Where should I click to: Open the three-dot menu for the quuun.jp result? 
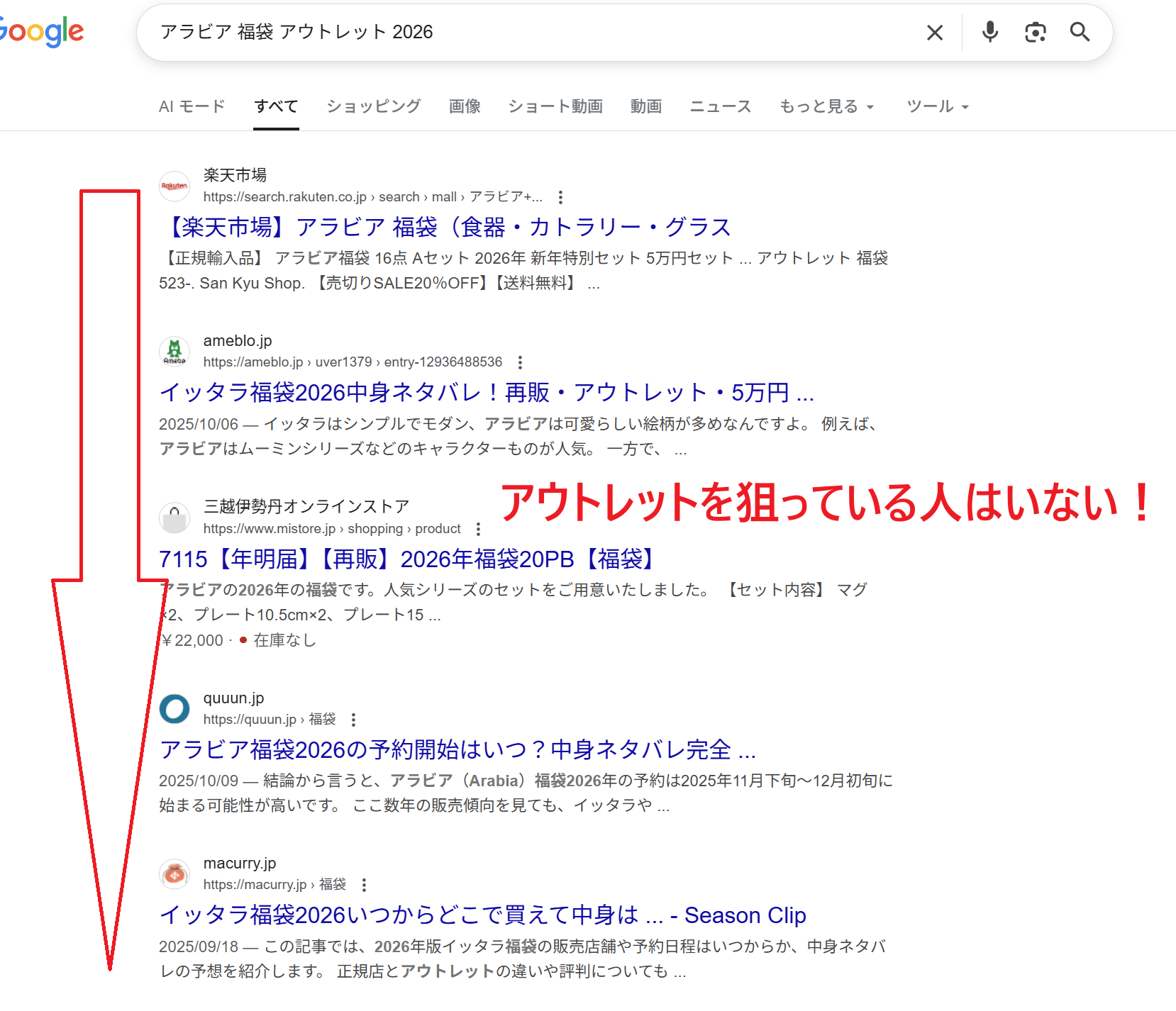coord(353,720)
